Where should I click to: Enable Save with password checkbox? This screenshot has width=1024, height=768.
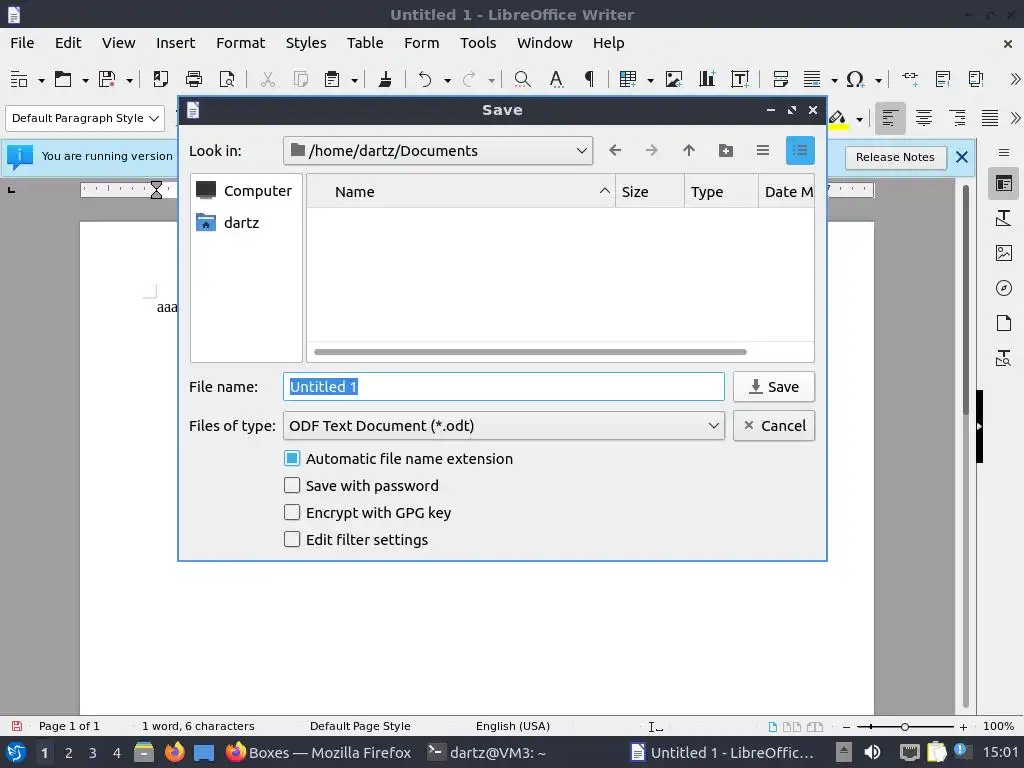click(x=292, y=485)
